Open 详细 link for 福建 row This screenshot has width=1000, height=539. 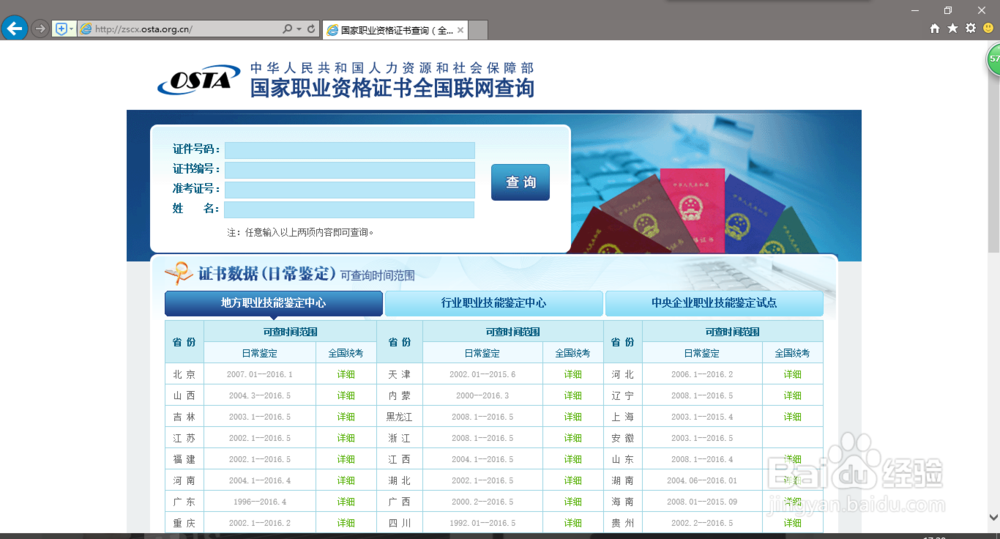click(346, 459)
